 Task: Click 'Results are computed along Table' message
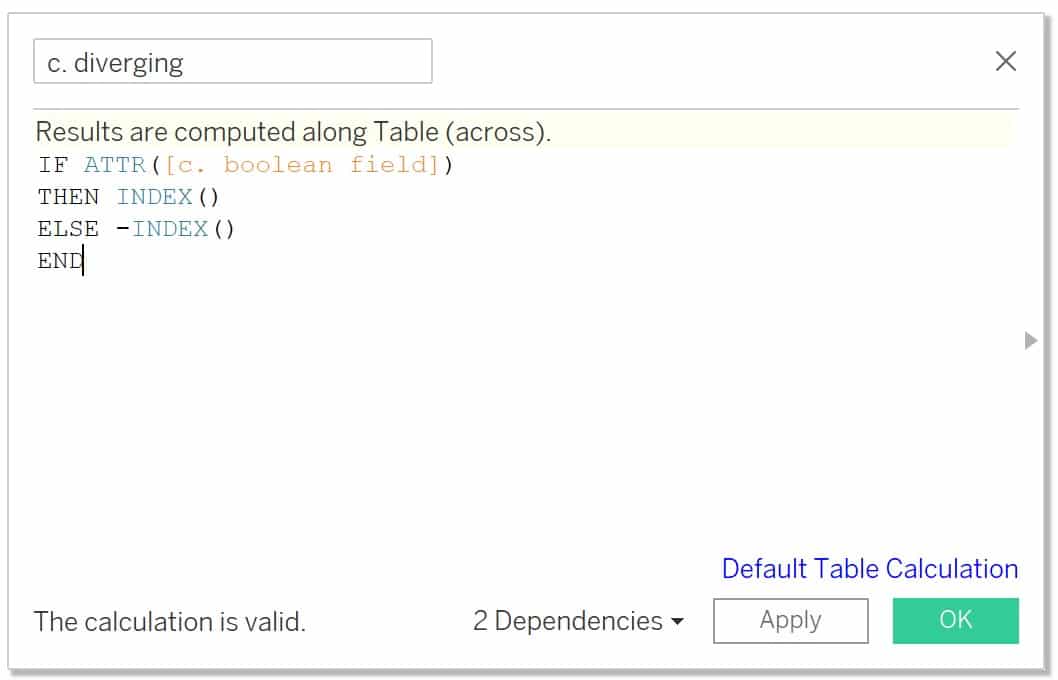[293, 132]
